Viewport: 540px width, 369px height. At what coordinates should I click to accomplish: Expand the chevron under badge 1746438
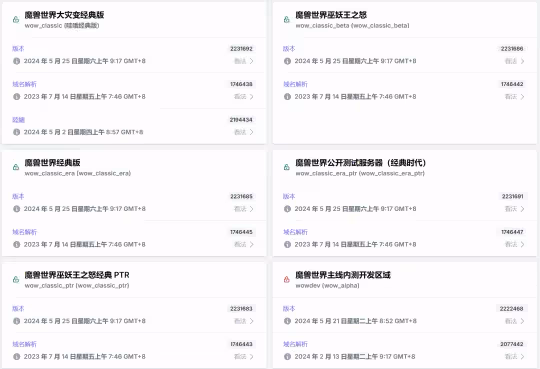tap(252, 96)
